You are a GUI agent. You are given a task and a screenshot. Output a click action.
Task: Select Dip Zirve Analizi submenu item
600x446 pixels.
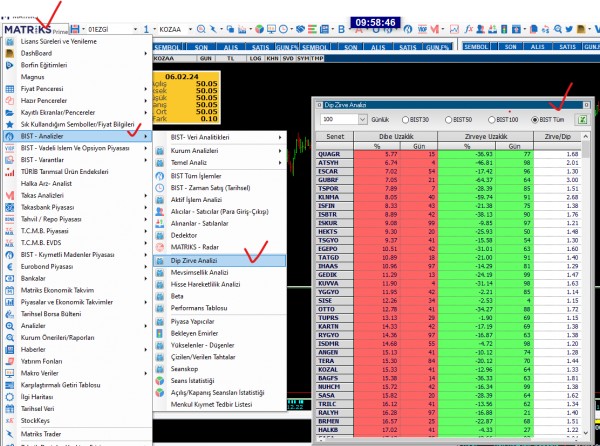(220, 261)
